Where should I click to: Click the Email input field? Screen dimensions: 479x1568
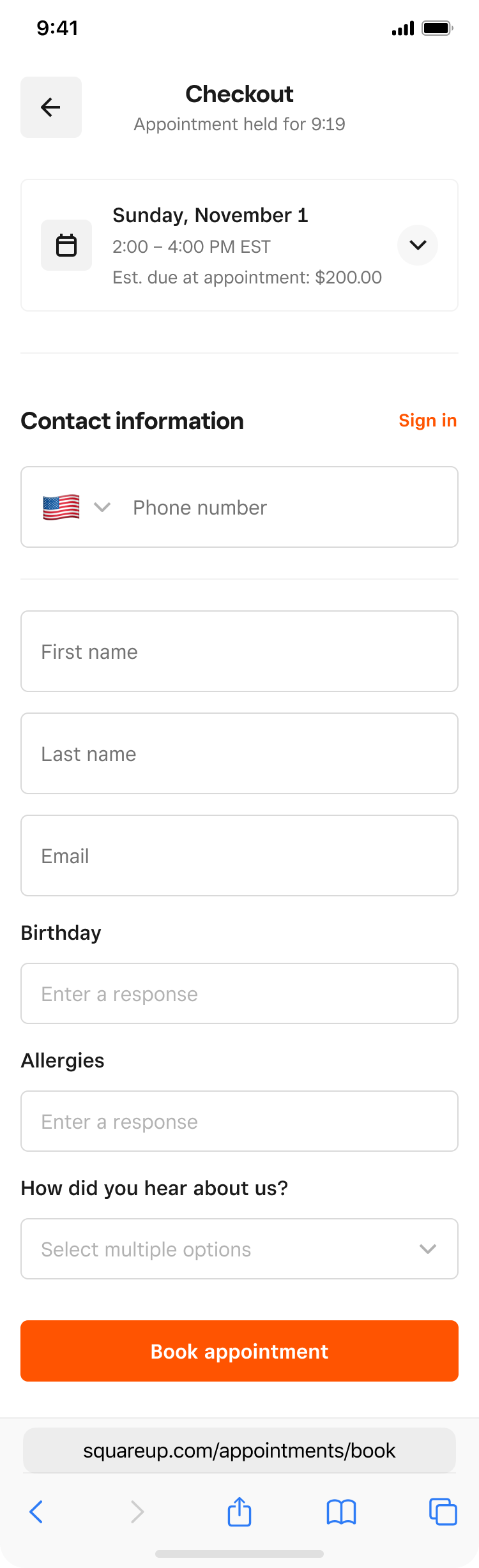[240, 856]
